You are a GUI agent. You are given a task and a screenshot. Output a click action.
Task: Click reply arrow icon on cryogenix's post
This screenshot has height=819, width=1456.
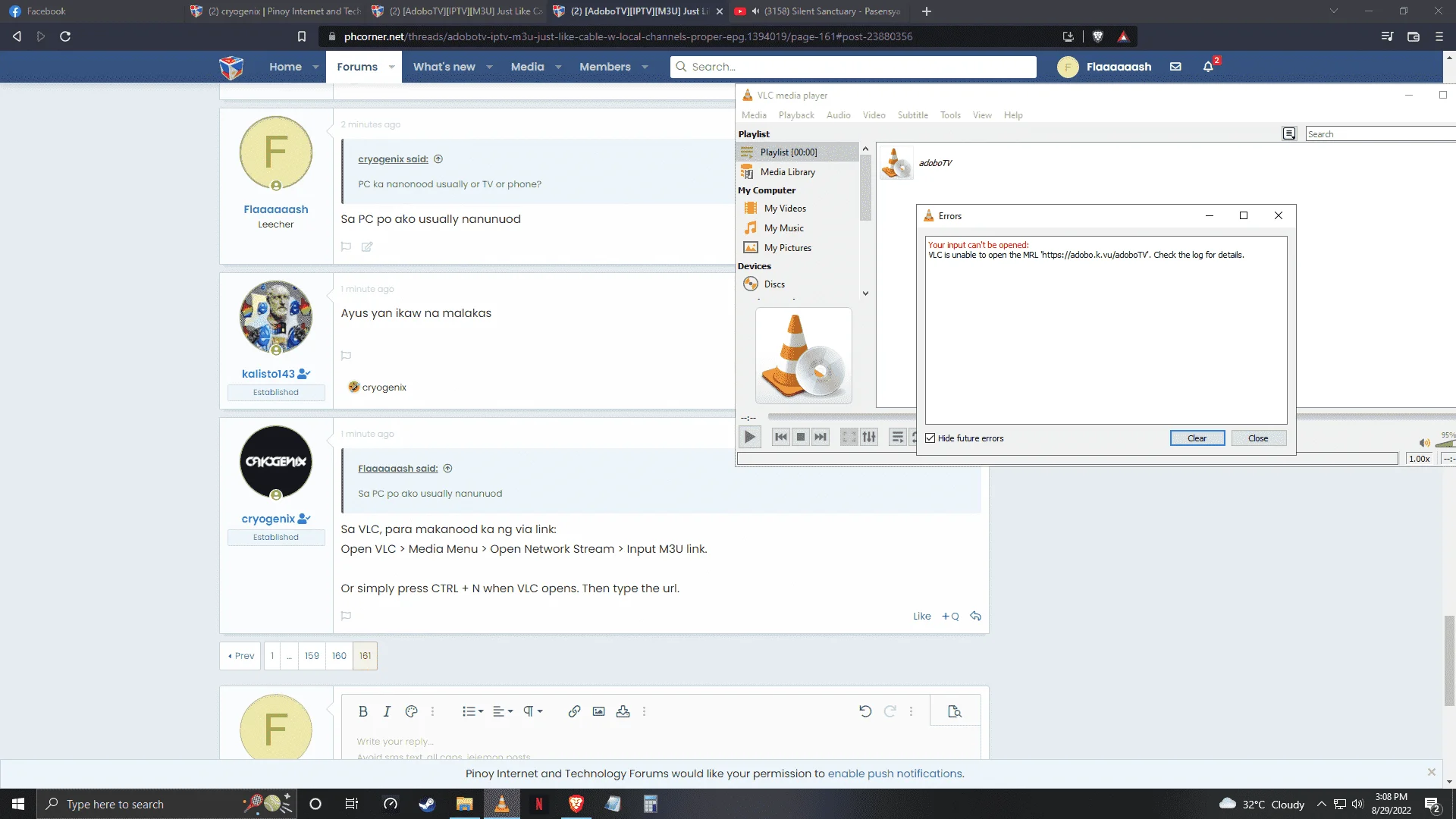click(976, 616)
